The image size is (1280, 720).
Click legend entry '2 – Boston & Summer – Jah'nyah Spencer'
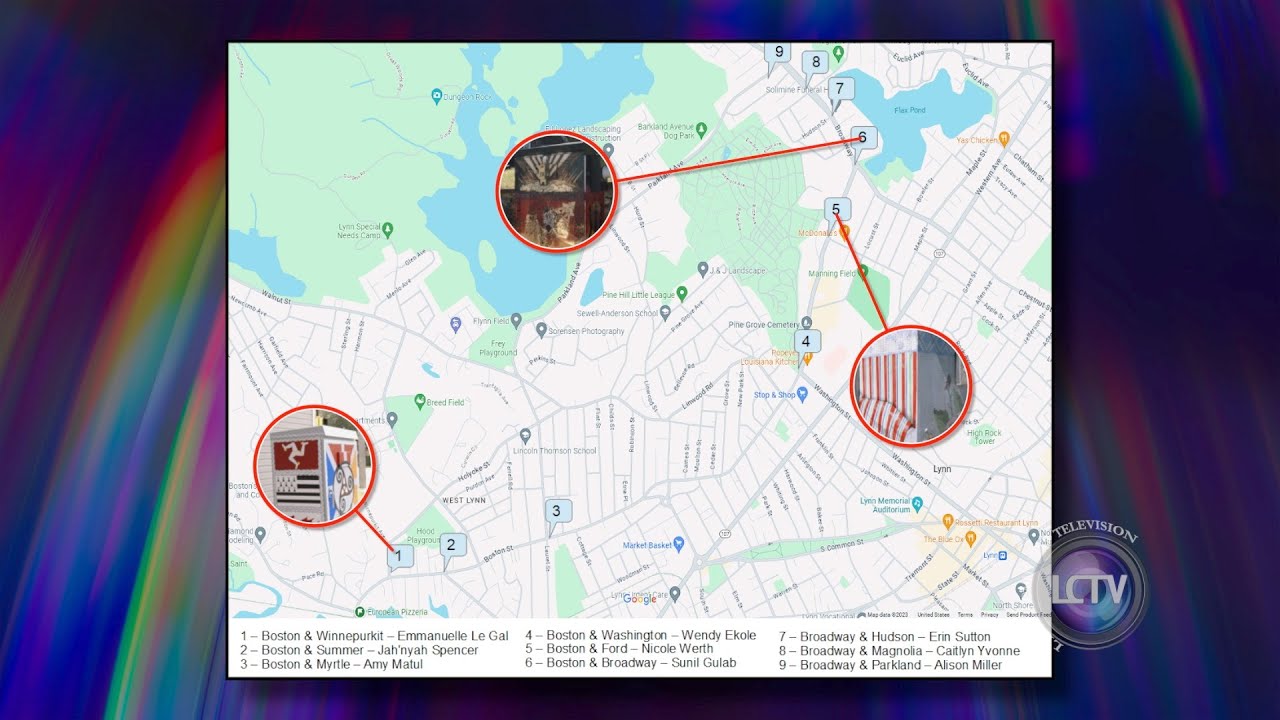pos(360,650)
